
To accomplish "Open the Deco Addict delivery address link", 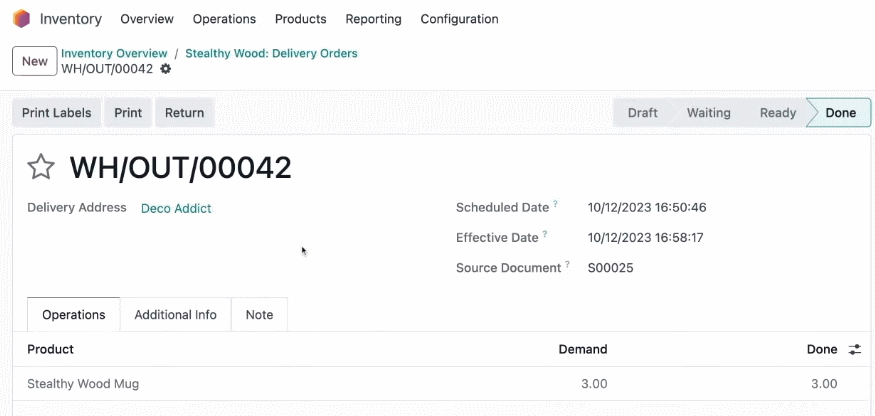I will tap(176, 208).
